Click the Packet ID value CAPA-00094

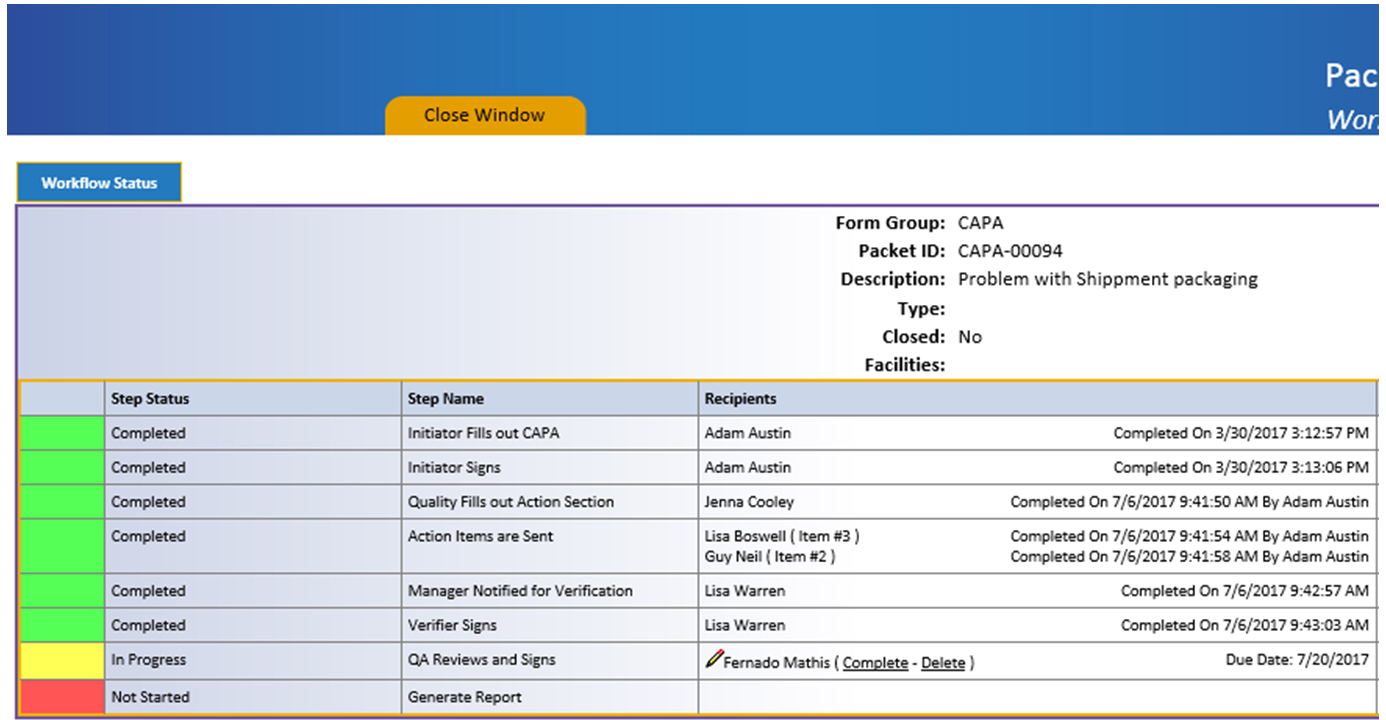(1012, 250)
